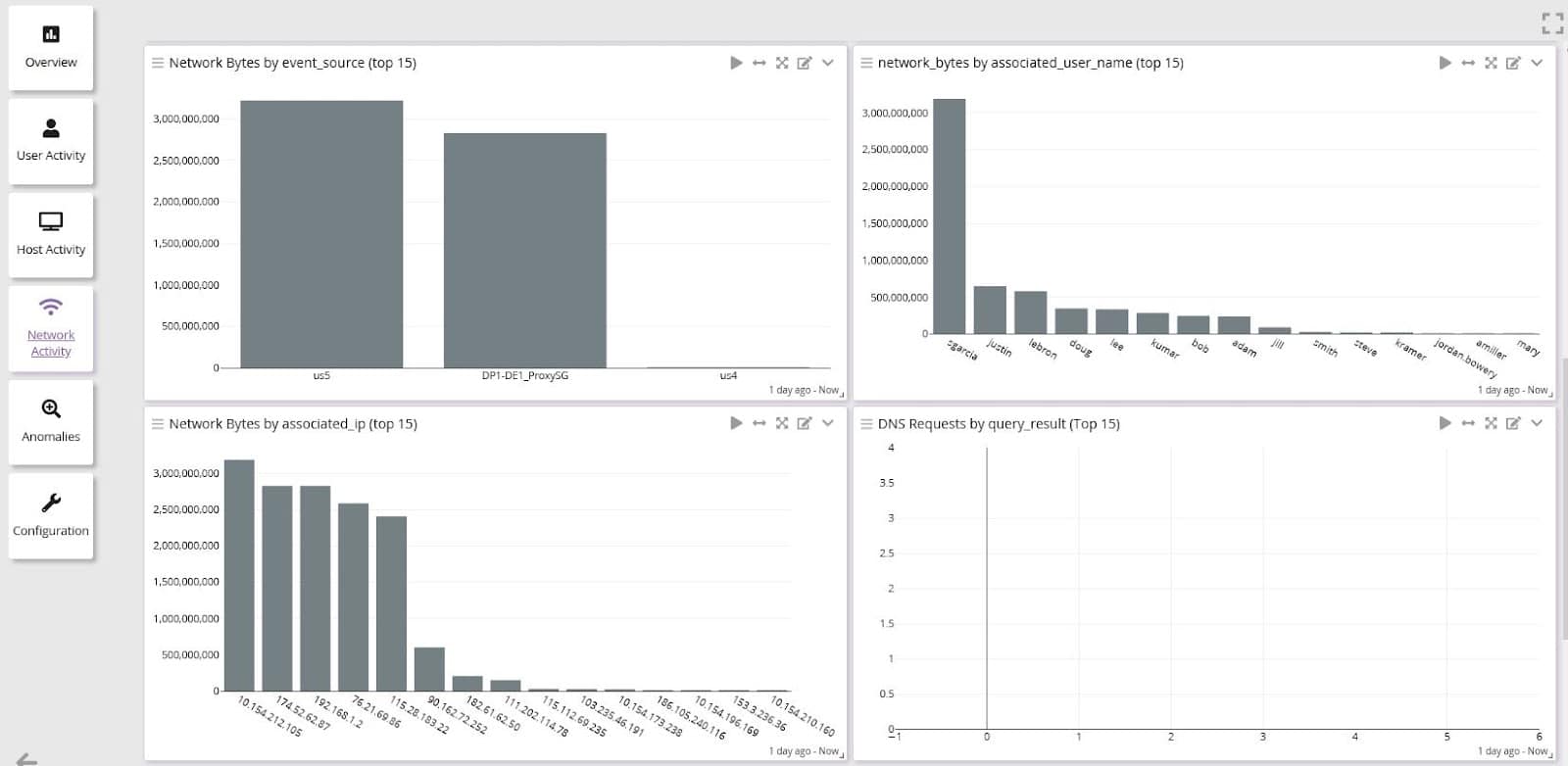Viewport: 1568px width, 766px height.
Task: Expand options chevron on DNS Requests widget
Action: coord(1537,423)
